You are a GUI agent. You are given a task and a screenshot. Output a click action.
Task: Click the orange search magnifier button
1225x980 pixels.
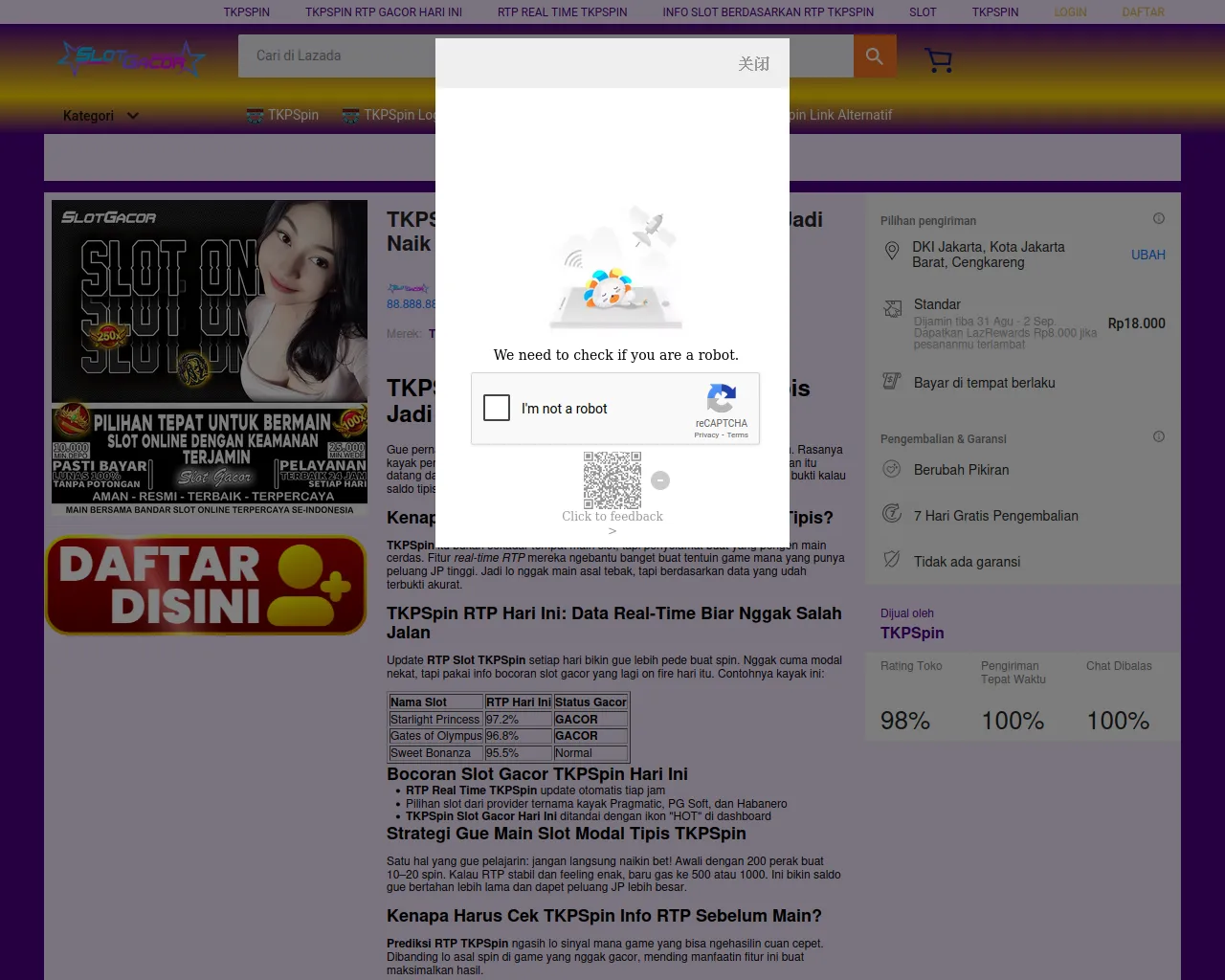click(x=875, y=56)
